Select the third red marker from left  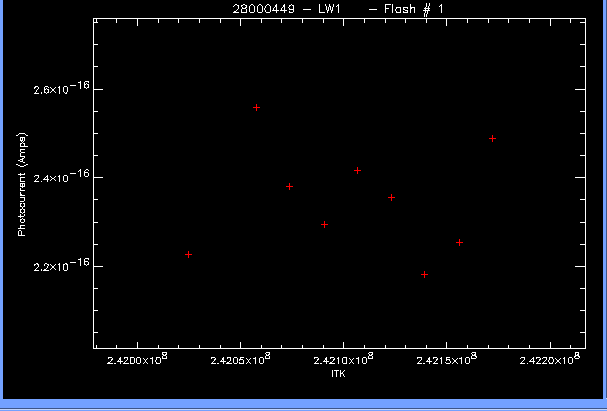point(289,186)
